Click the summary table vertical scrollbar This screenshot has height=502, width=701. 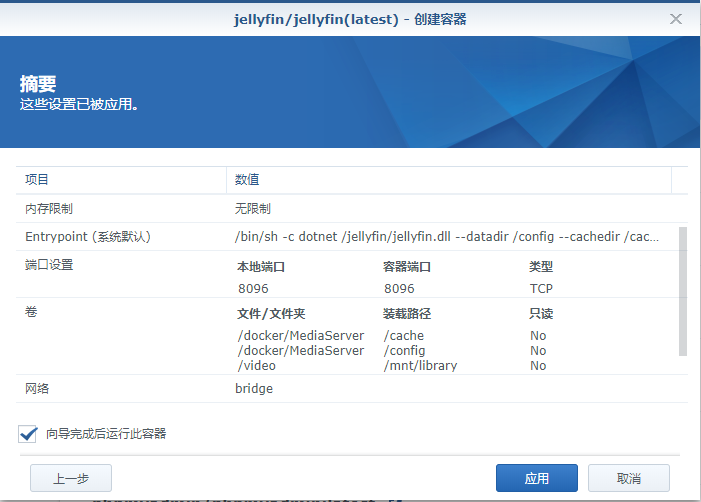(x=683, y=291)
